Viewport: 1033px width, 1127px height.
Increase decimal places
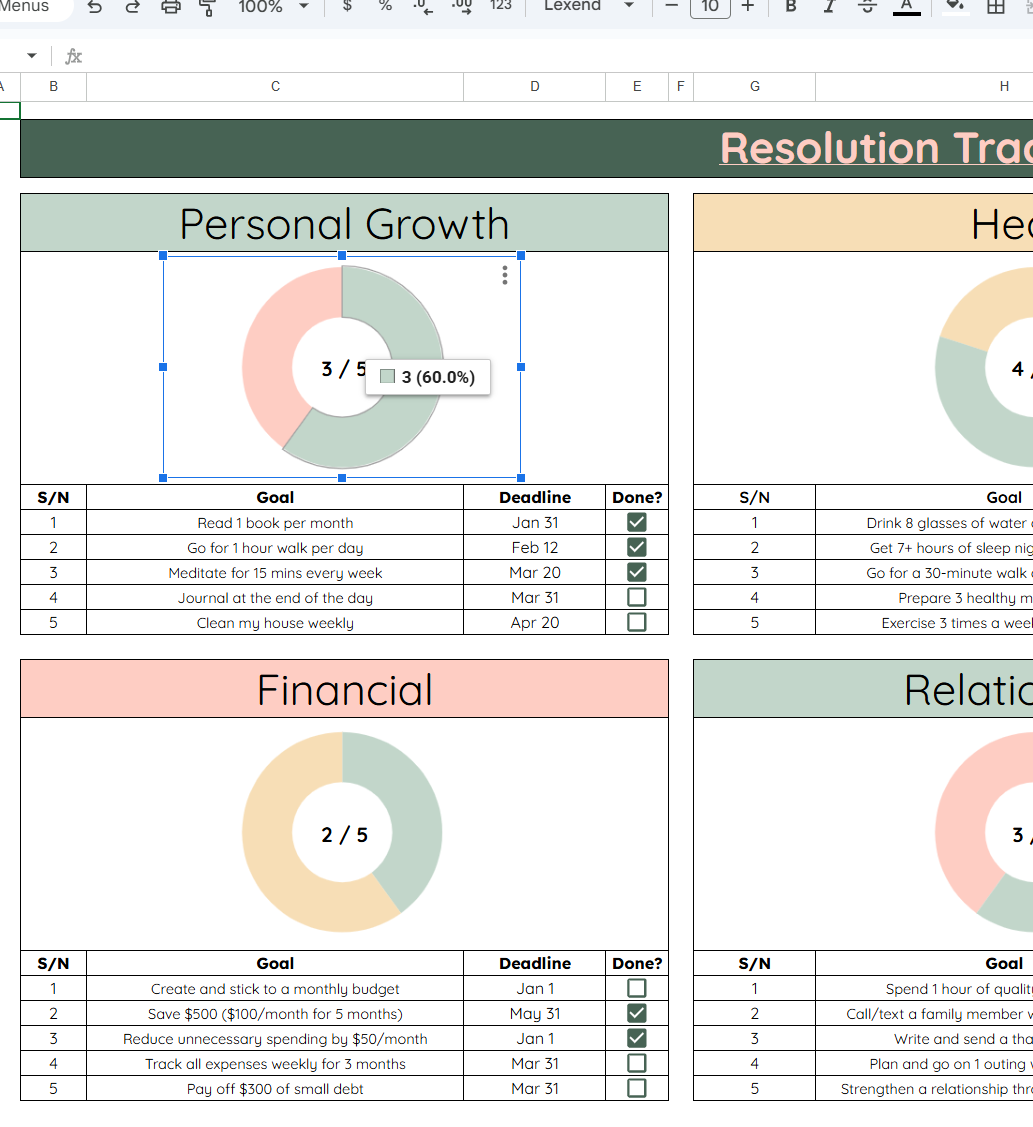coord(462,6)
